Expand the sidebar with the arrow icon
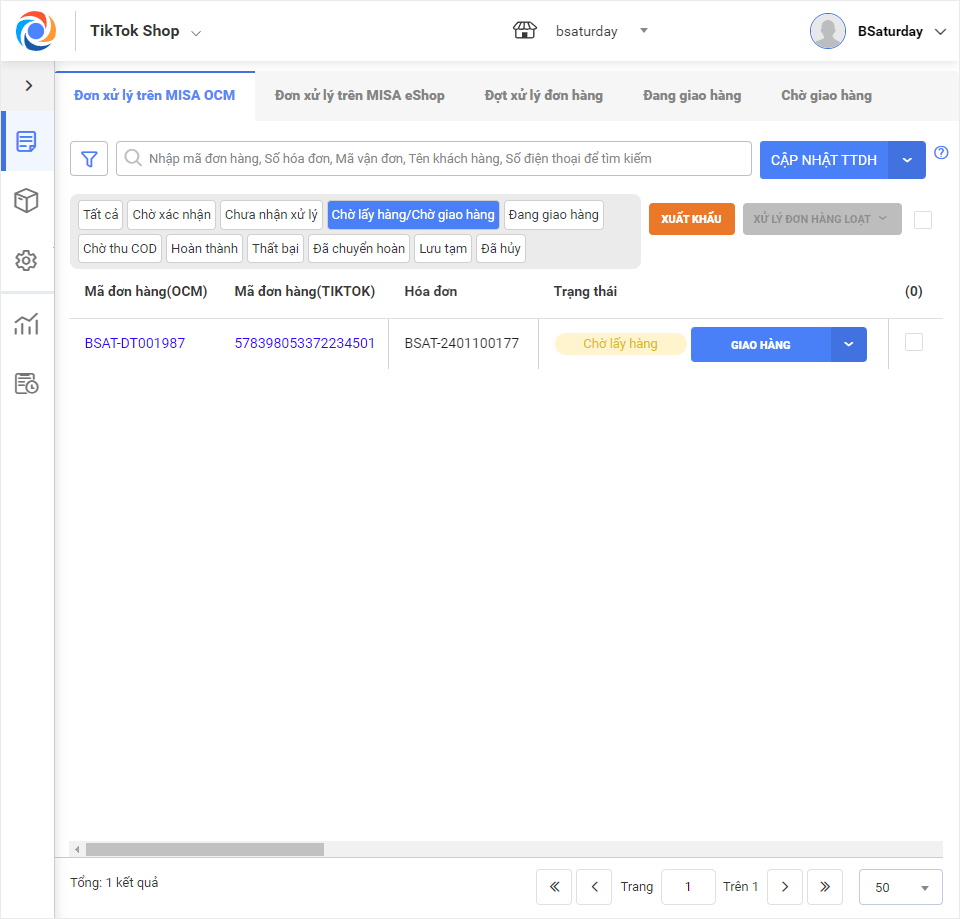Screen dimensions: 960x919 coord(28,86)
